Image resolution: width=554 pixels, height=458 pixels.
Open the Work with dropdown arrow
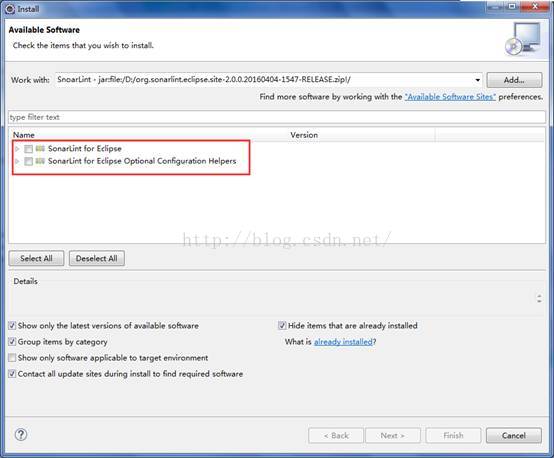(x=477, y=80)
